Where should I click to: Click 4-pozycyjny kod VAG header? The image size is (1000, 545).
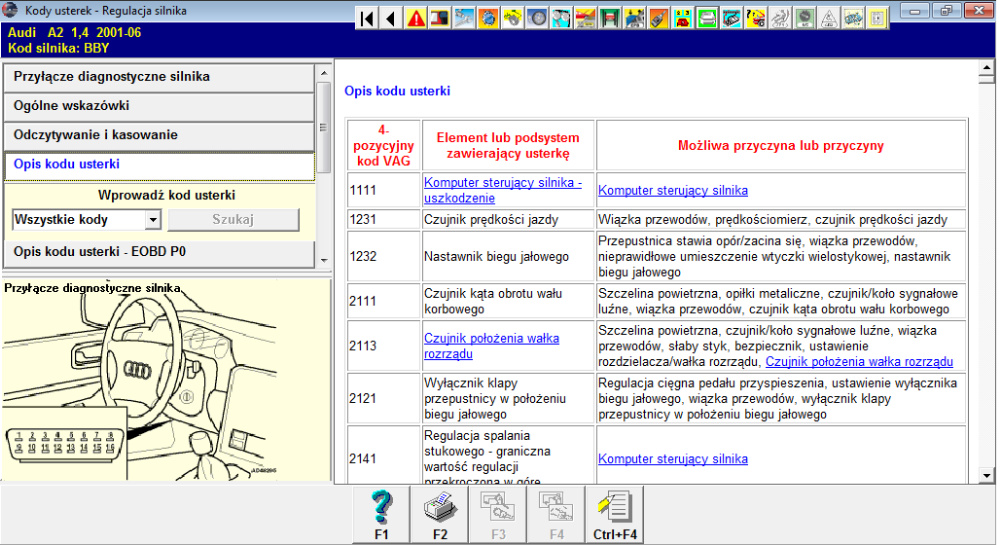point(383,145)
